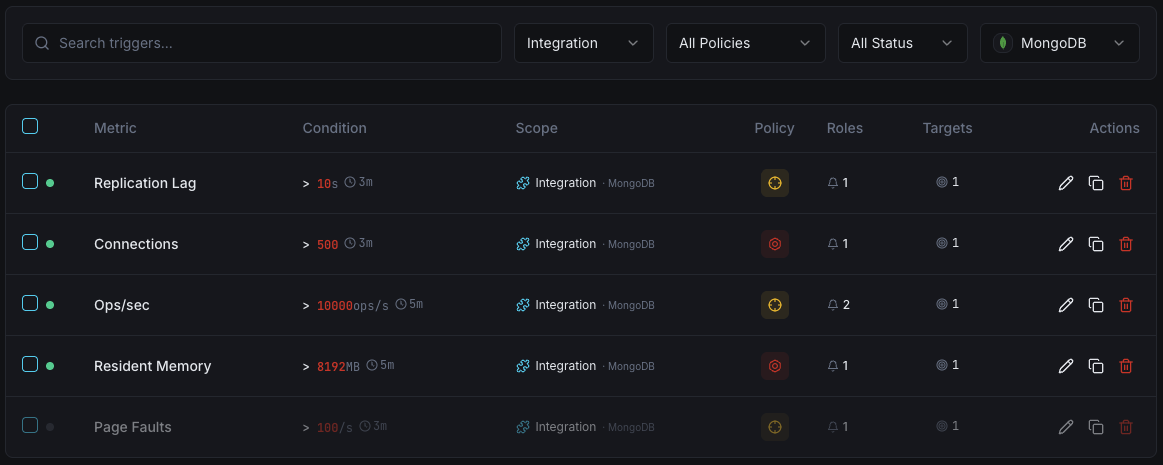This screenshot has height=465, width=1163.
Task: Sort by the Targets column header
Action: (x=947, y=128)
